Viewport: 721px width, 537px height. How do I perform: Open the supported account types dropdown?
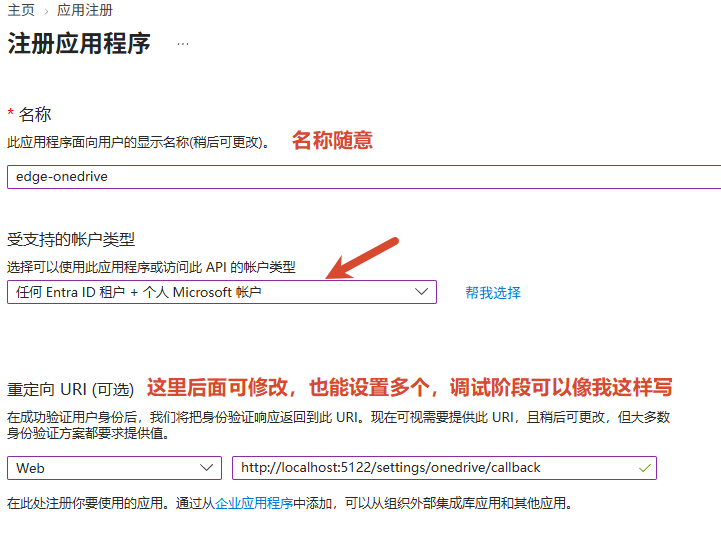coord(222,292)
